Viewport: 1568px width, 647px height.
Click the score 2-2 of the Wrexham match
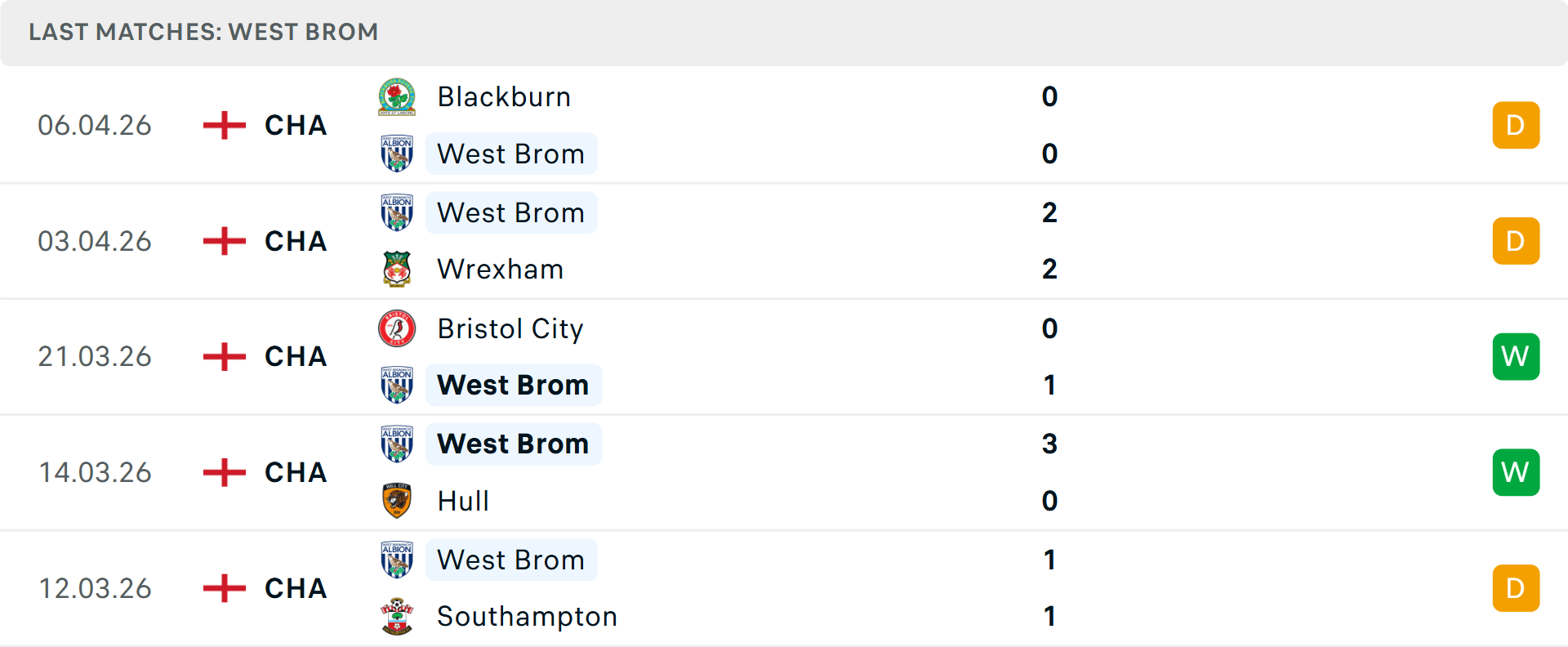1050,240
